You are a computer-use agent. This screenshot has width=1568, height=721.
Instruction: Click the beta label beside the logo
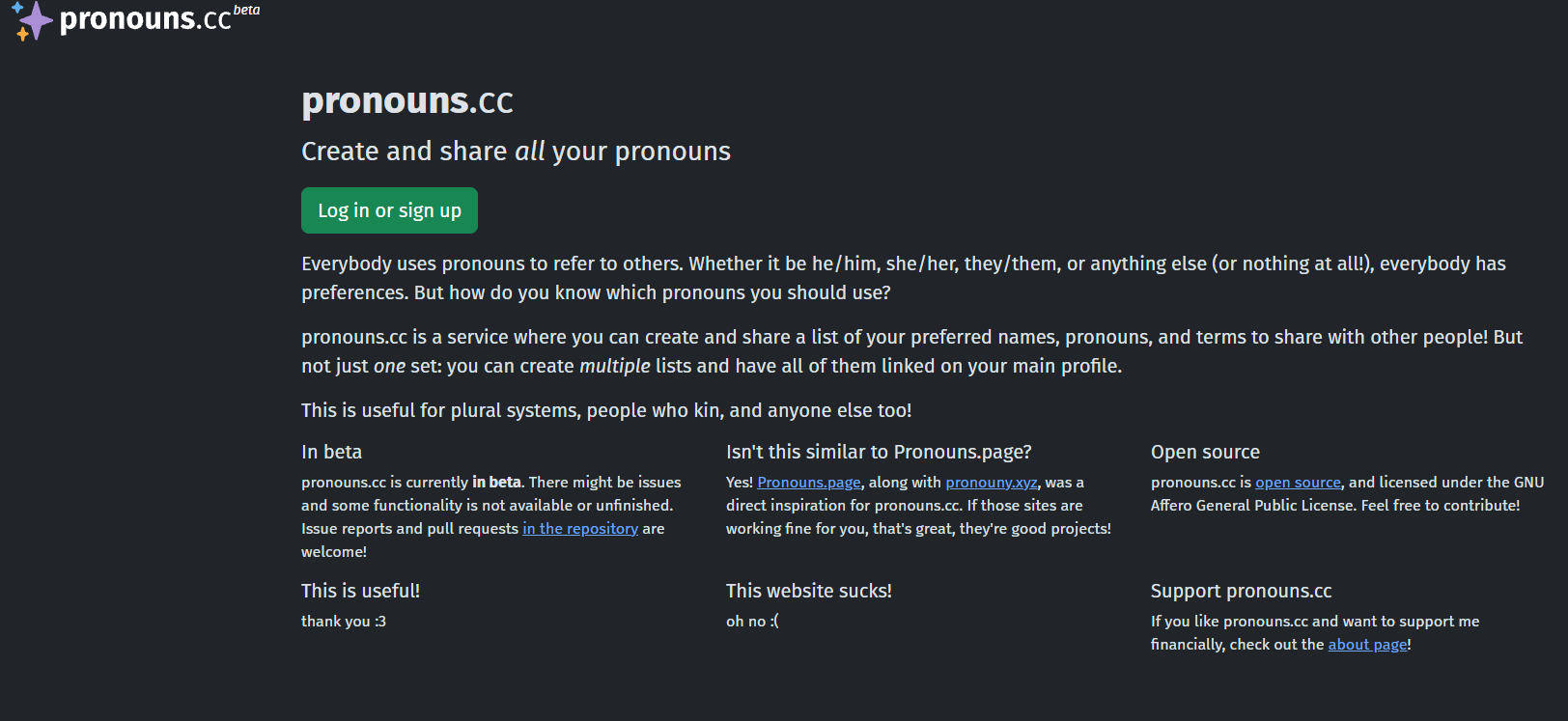tap(247, 11)
